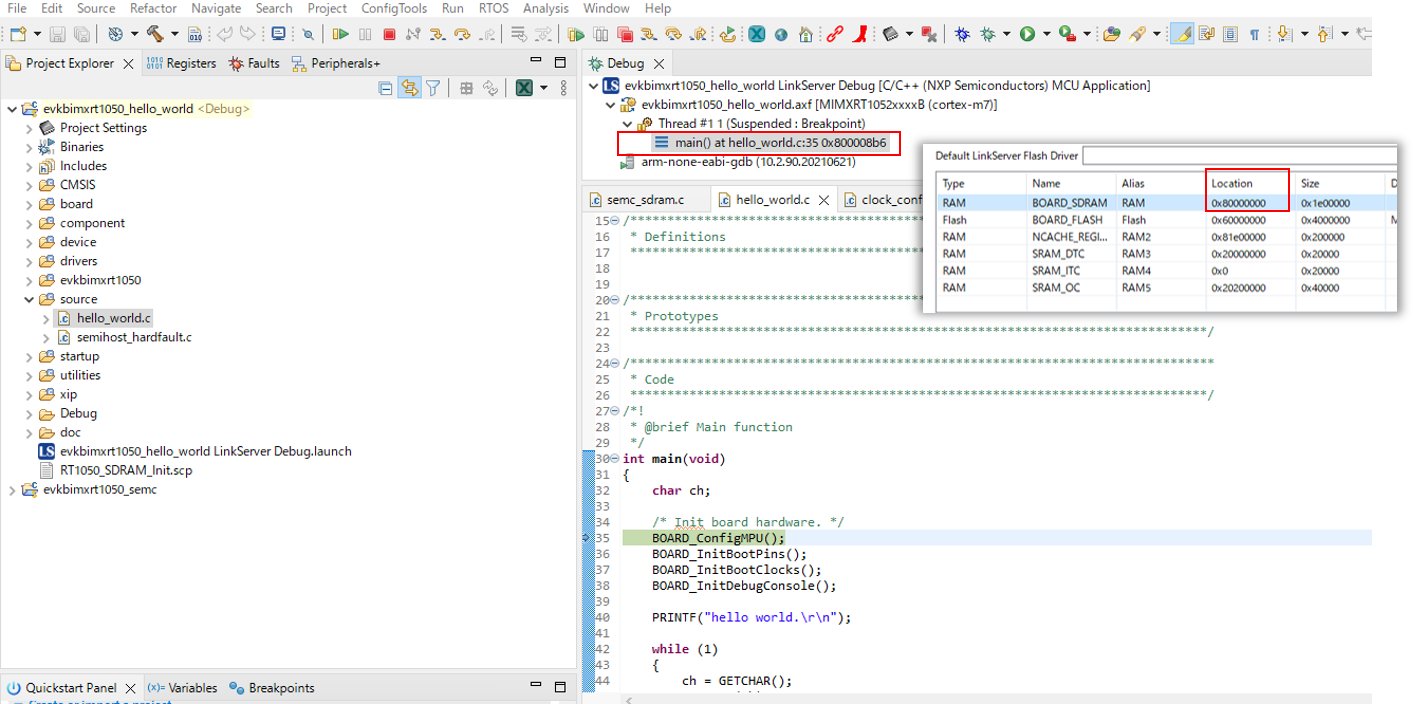This screenshot has height=704, width=1413.
Task: Toggle Link with Editor in Project Explorer
Action: 409,88
